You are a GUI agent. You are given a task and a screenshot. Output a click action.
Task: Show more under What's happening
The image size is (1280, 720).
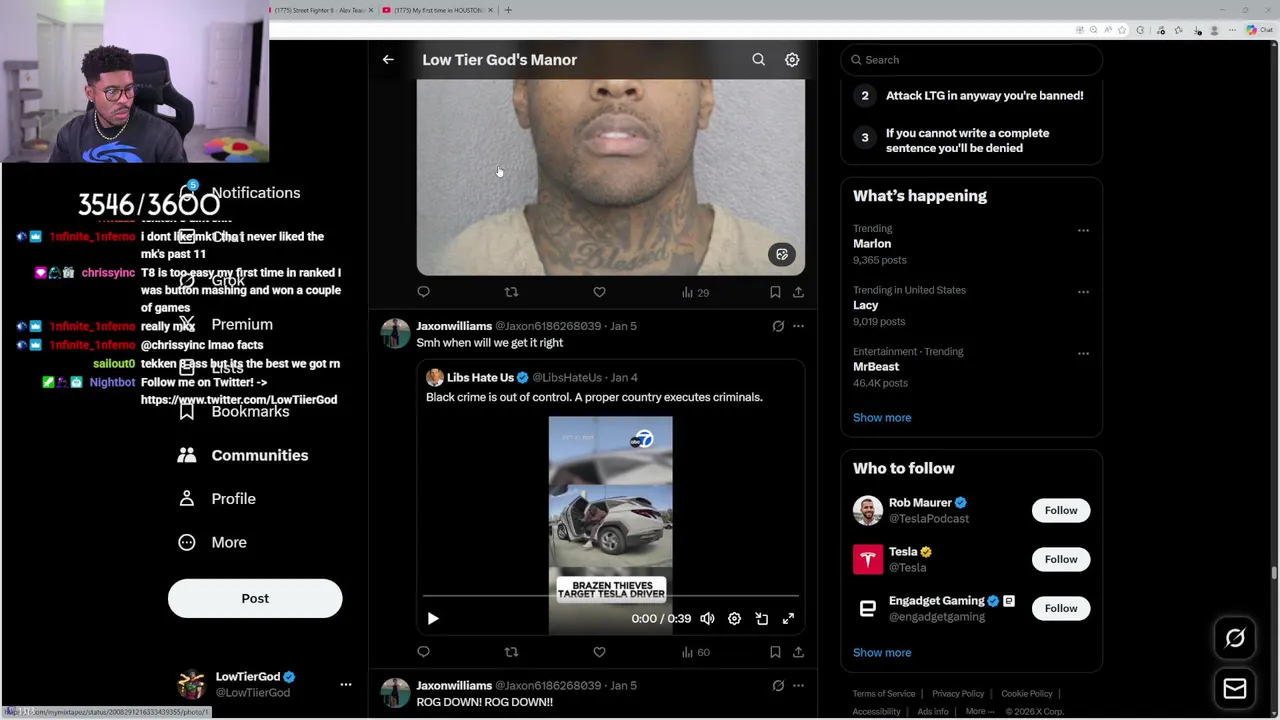[x=882, y=418]
